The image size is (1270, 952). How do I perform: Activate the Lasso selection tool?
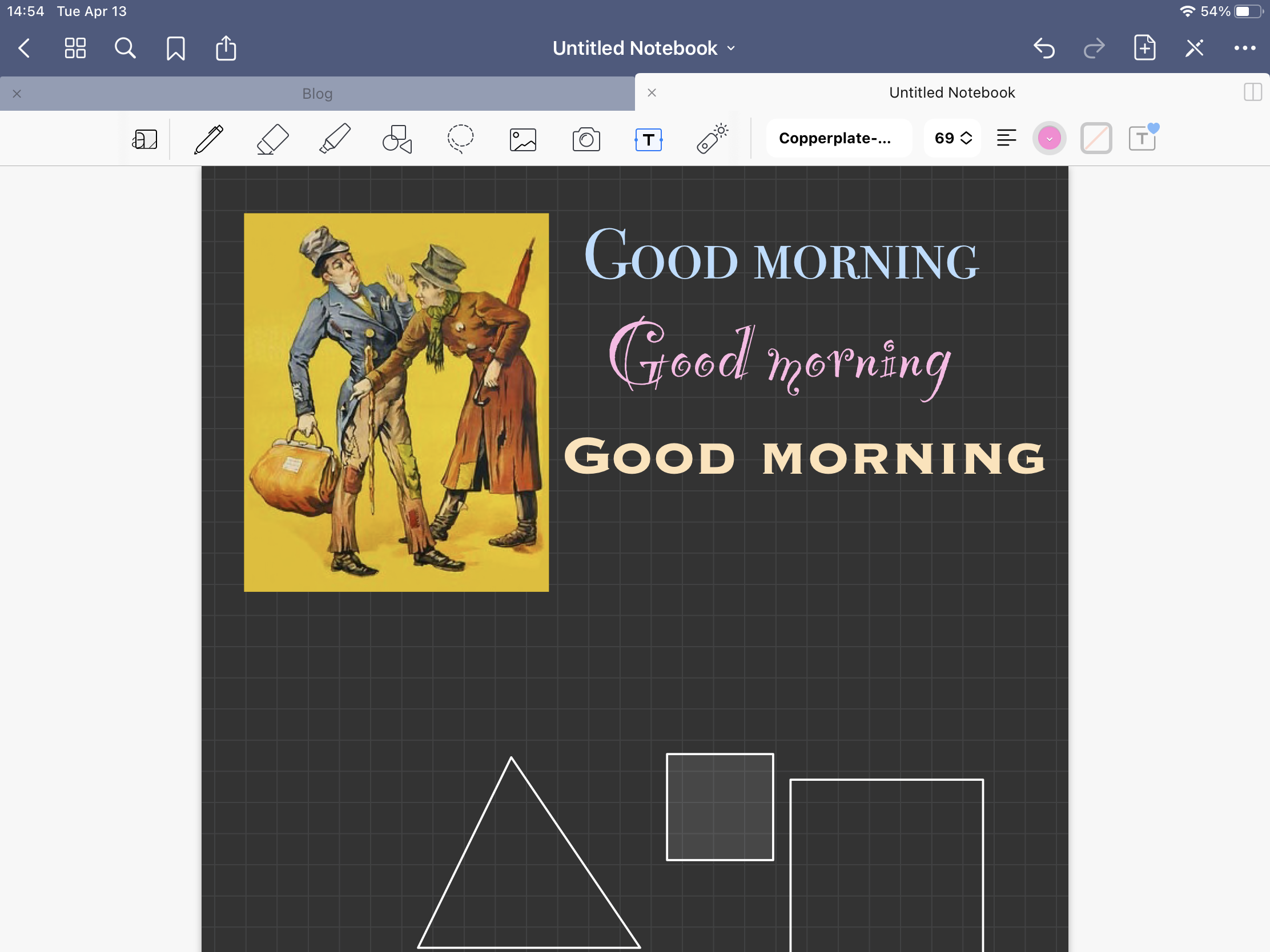(460, 139)
